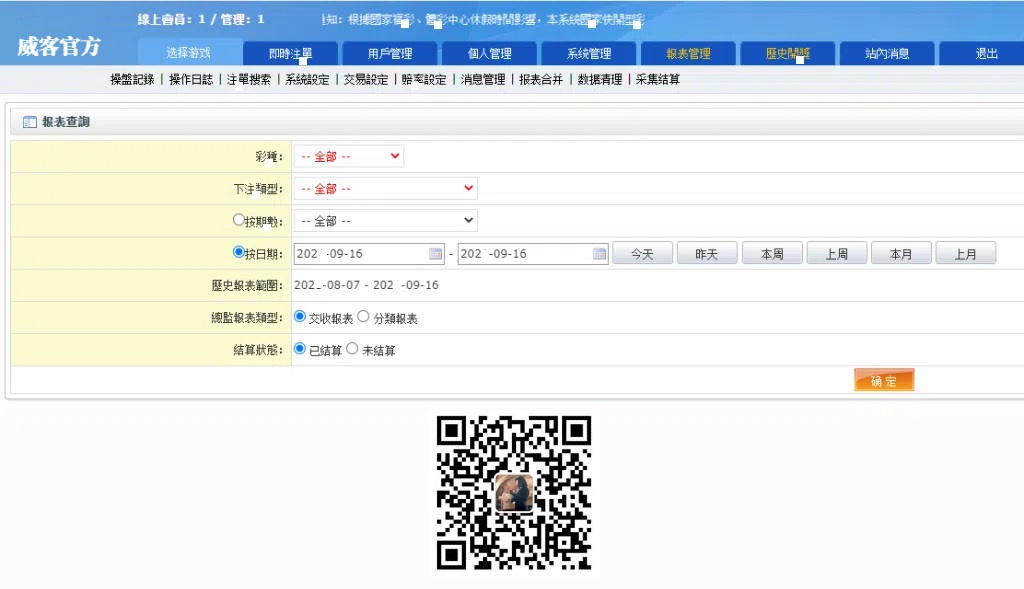Click the 報表查詢 panel title

pos(66,122)
